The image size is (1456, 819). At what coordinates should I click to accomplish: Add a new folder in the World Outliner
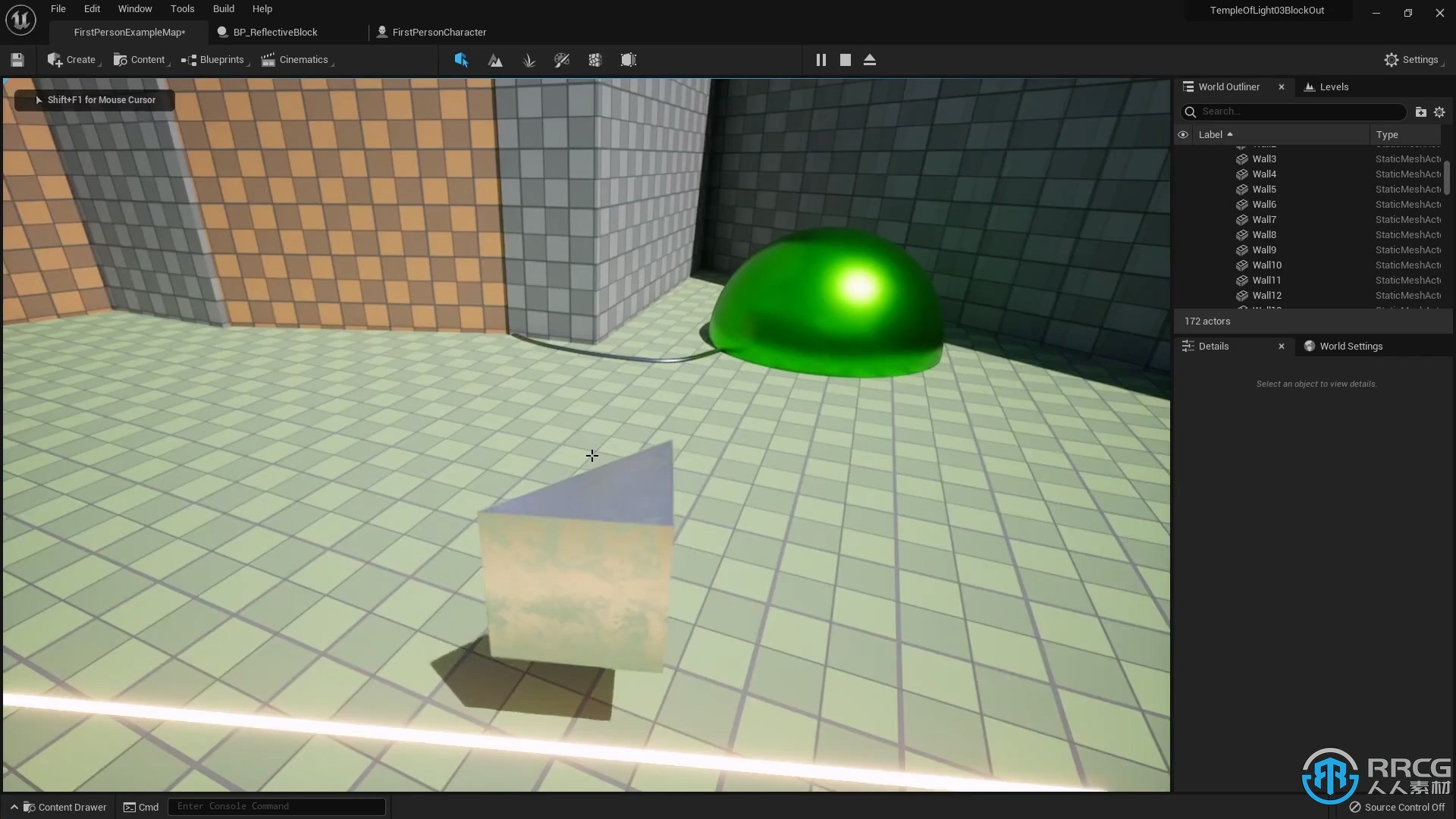pos(1421,112)
